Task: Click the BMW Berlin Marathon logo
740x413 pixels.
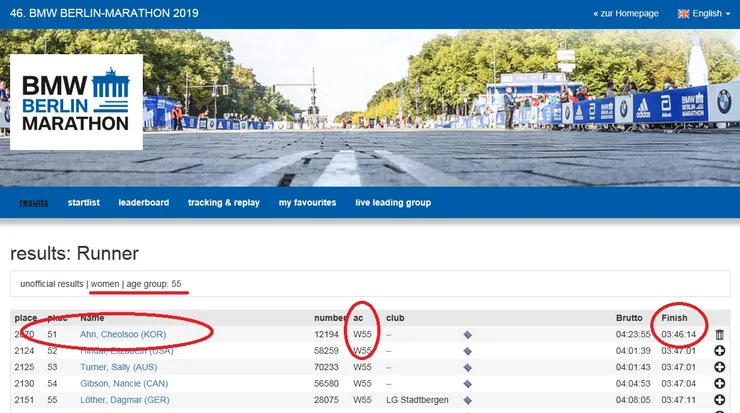Action: pyautogui.click(x=76, y=102)
